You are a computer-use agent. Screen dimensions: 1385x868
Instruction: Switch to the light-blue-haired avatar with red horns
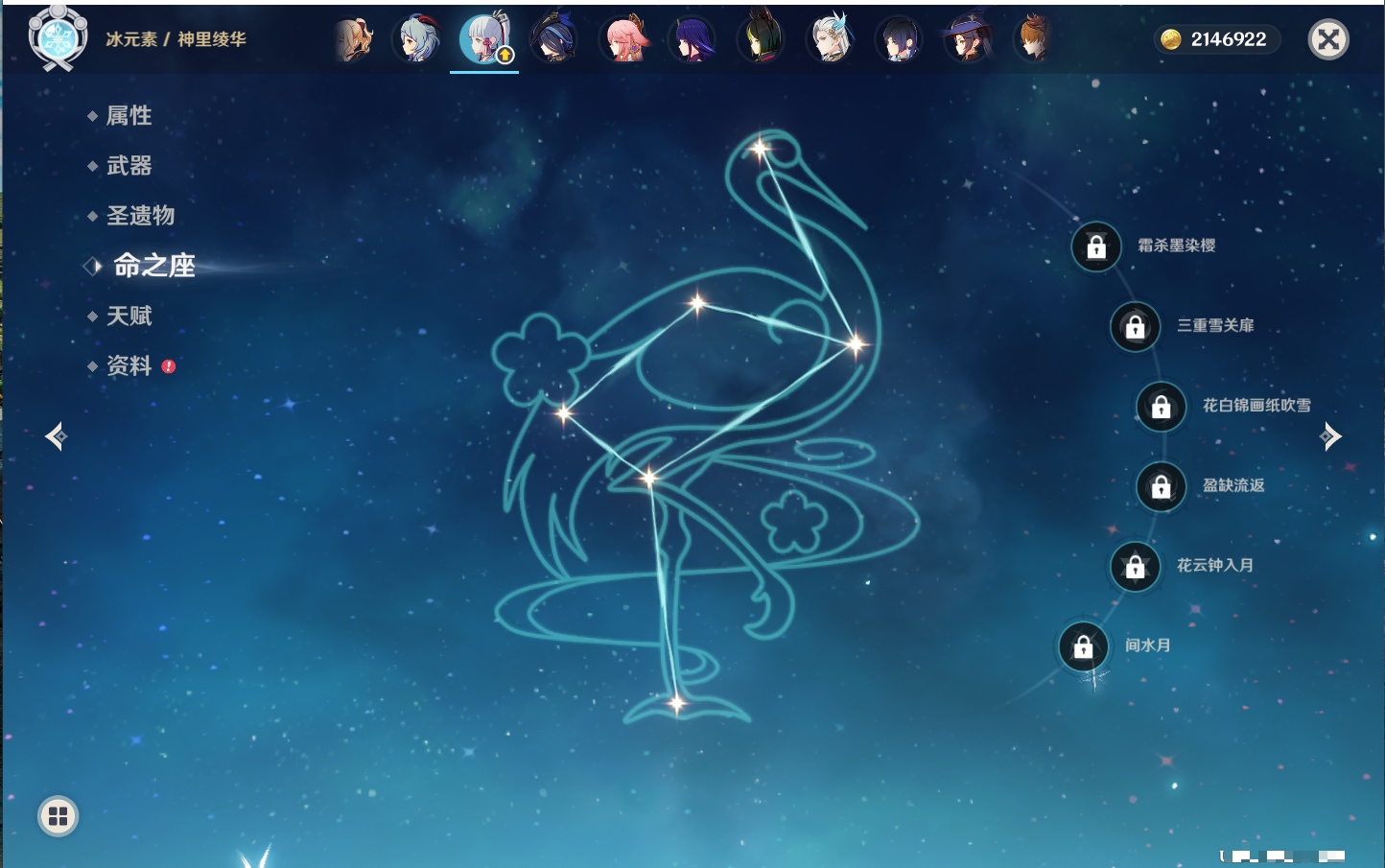pyautogui.click(x=417, y=40)
